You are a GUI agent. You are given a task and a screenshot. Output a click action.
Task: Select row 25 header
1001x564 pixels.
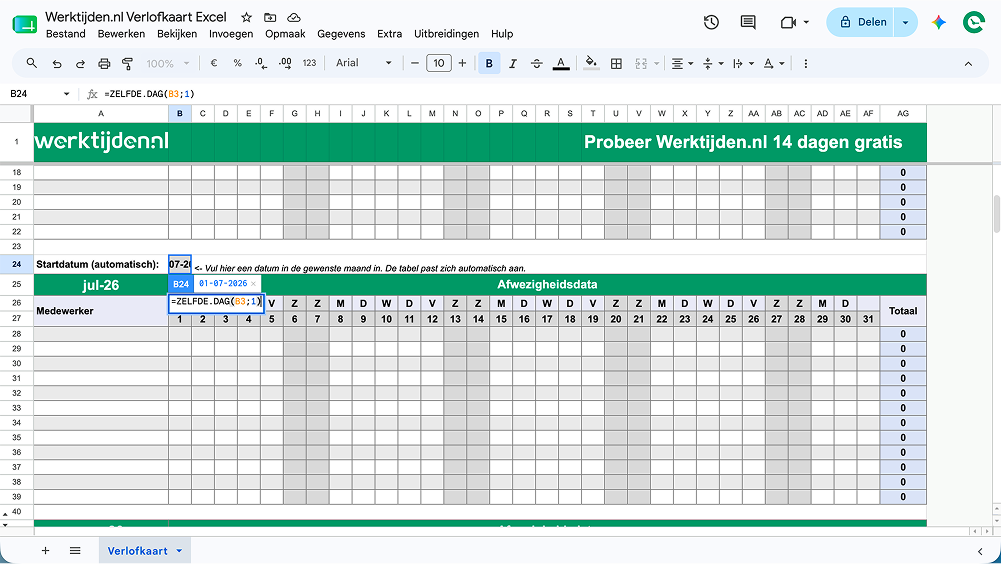click(17, 284)
